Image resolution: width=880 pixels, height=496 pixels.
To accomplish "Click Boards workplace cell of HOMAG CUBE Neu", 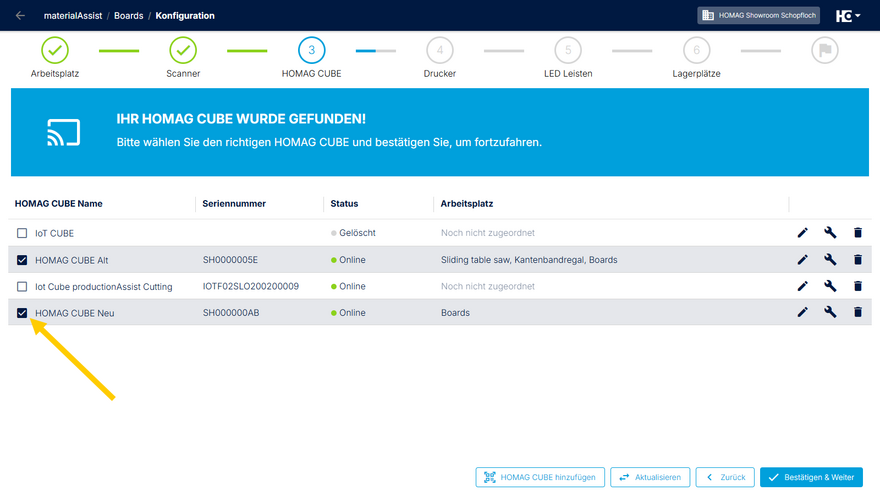I will [x=455, y=313].
